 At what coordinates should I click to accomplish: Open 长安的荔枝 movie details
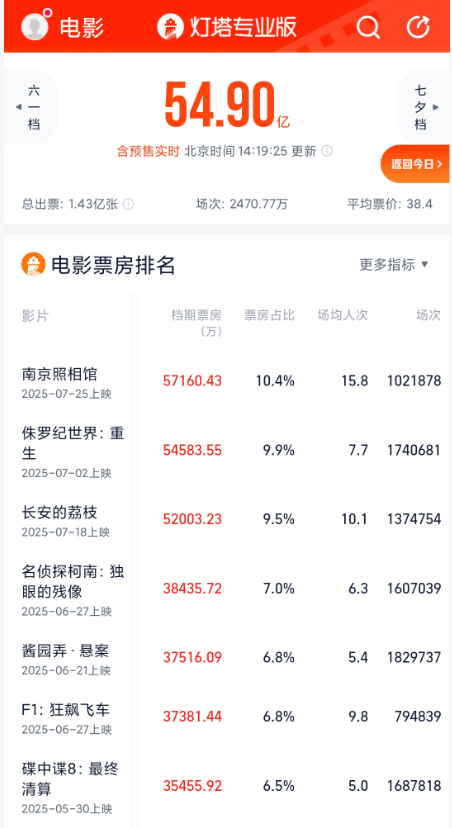(225, 520)
